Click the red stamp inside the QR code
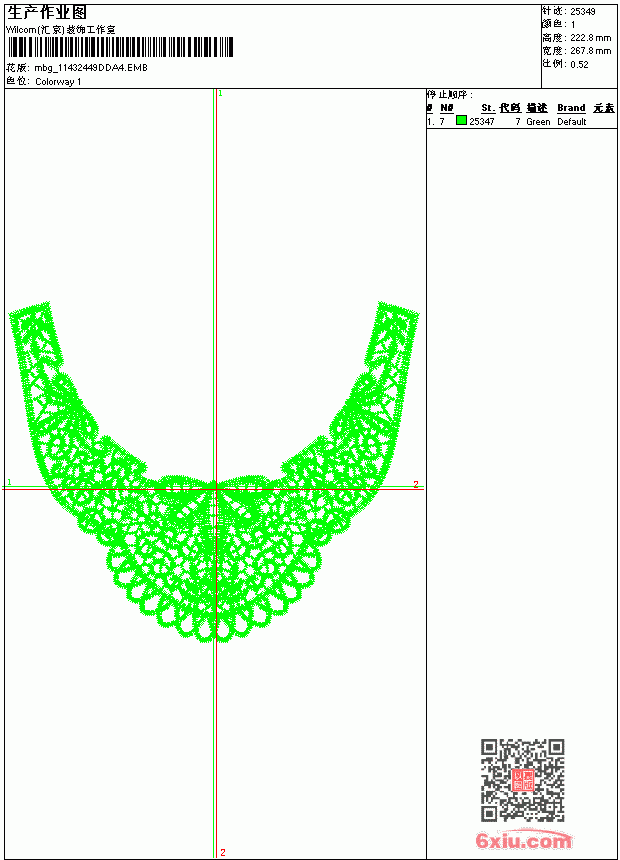Image resolution: width=620 pixels, height=860 pixels. point(522,779)
